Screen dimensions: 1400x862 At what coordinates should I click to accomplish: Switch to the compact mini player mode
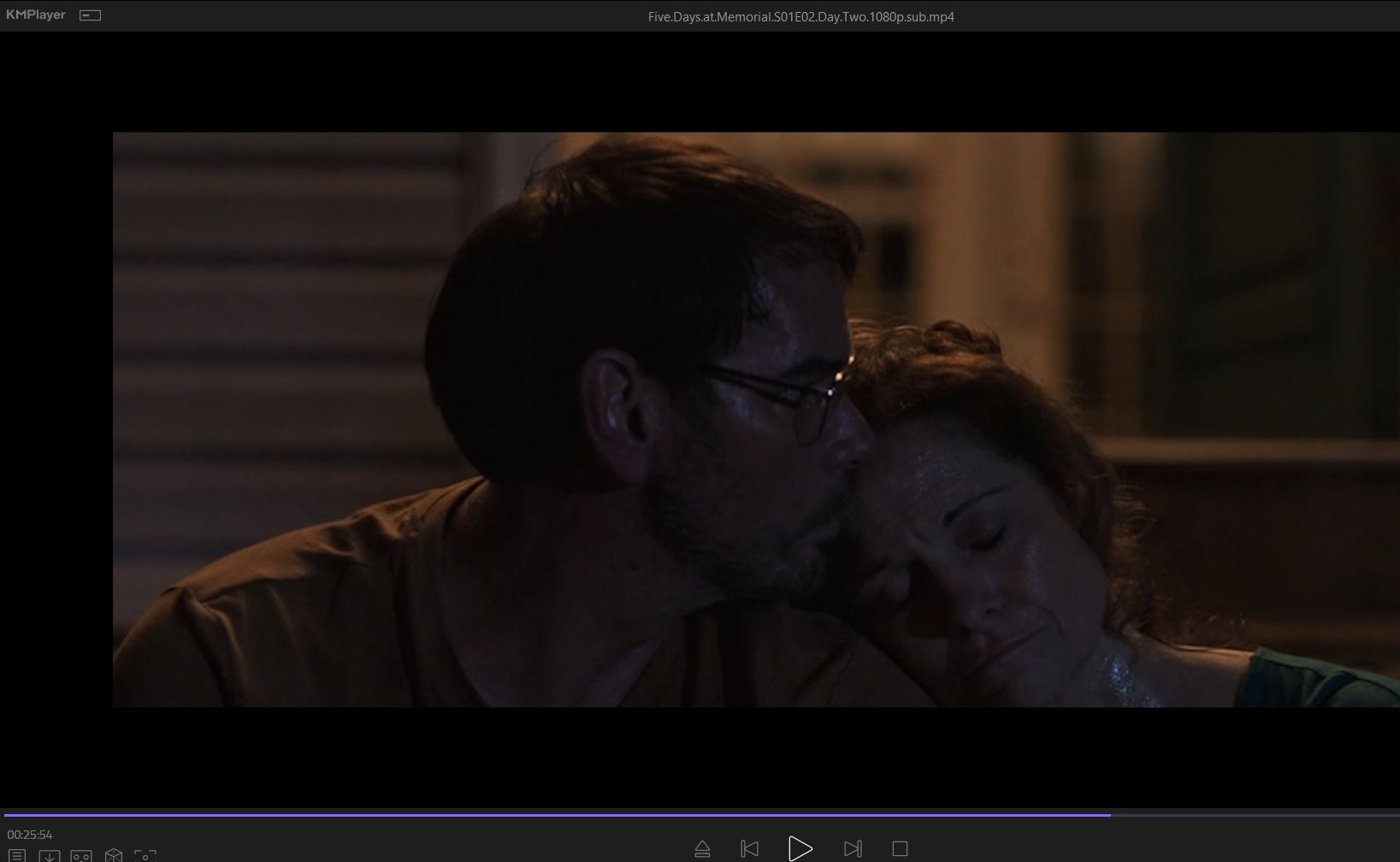[90, 15]
